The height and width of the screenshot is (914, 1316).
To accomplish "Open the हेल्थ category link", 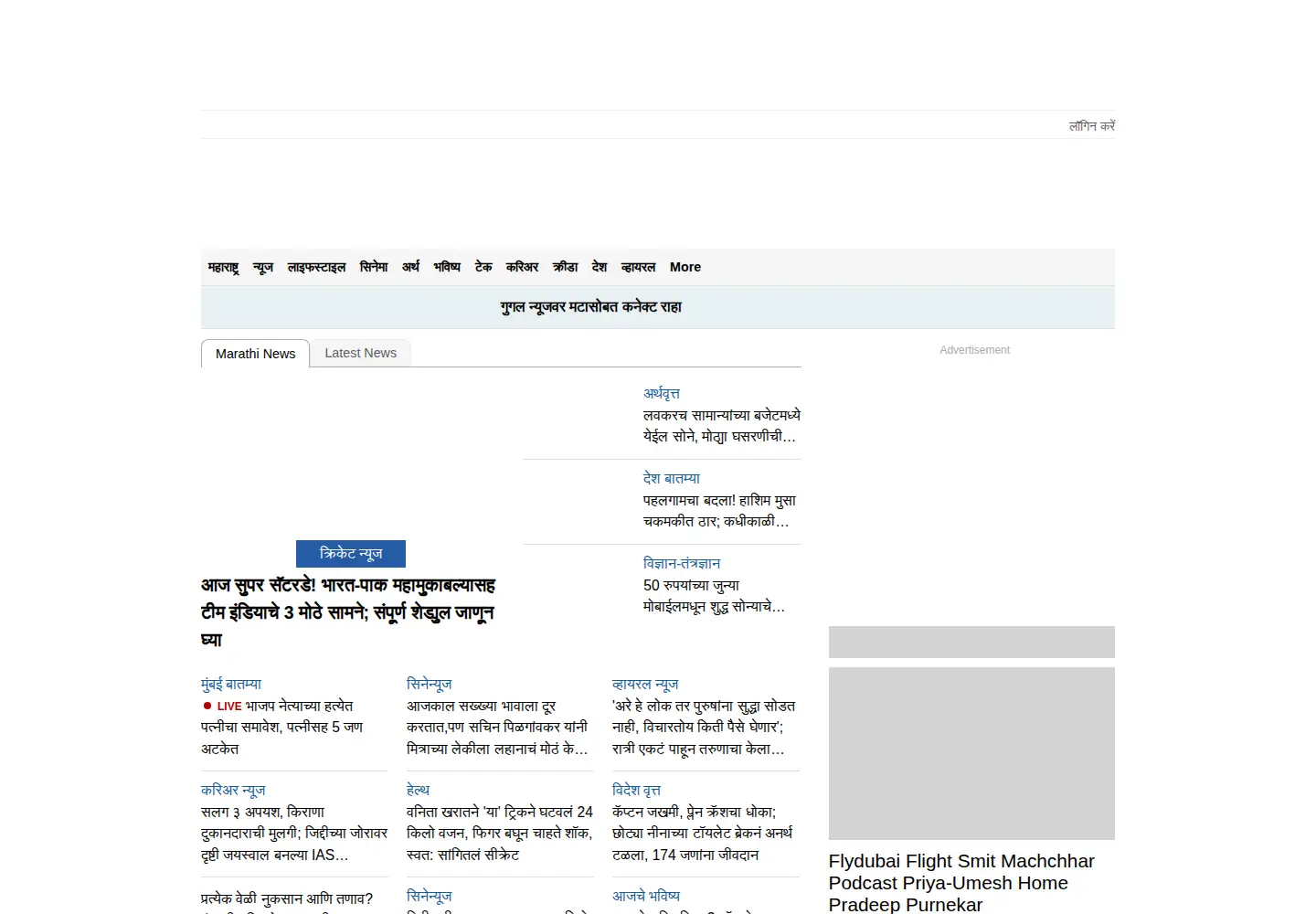I will tap(418, 790).
